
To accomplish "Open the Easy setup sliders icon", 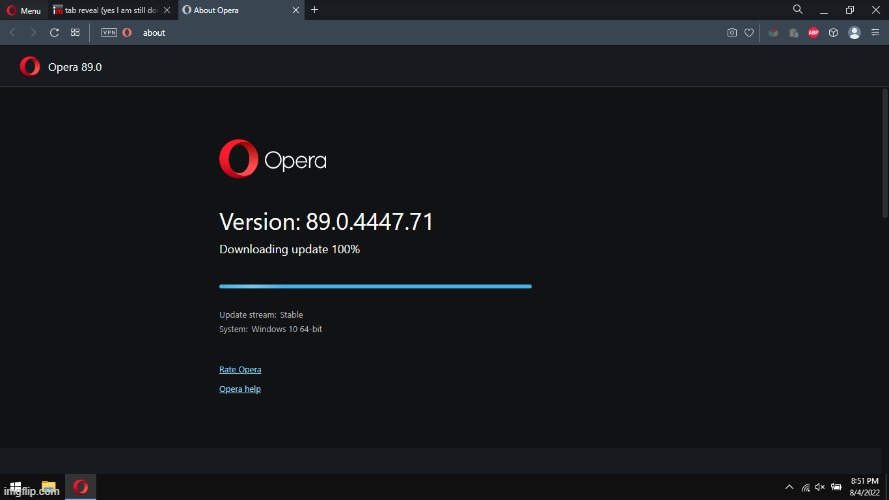I will [875, 32].
